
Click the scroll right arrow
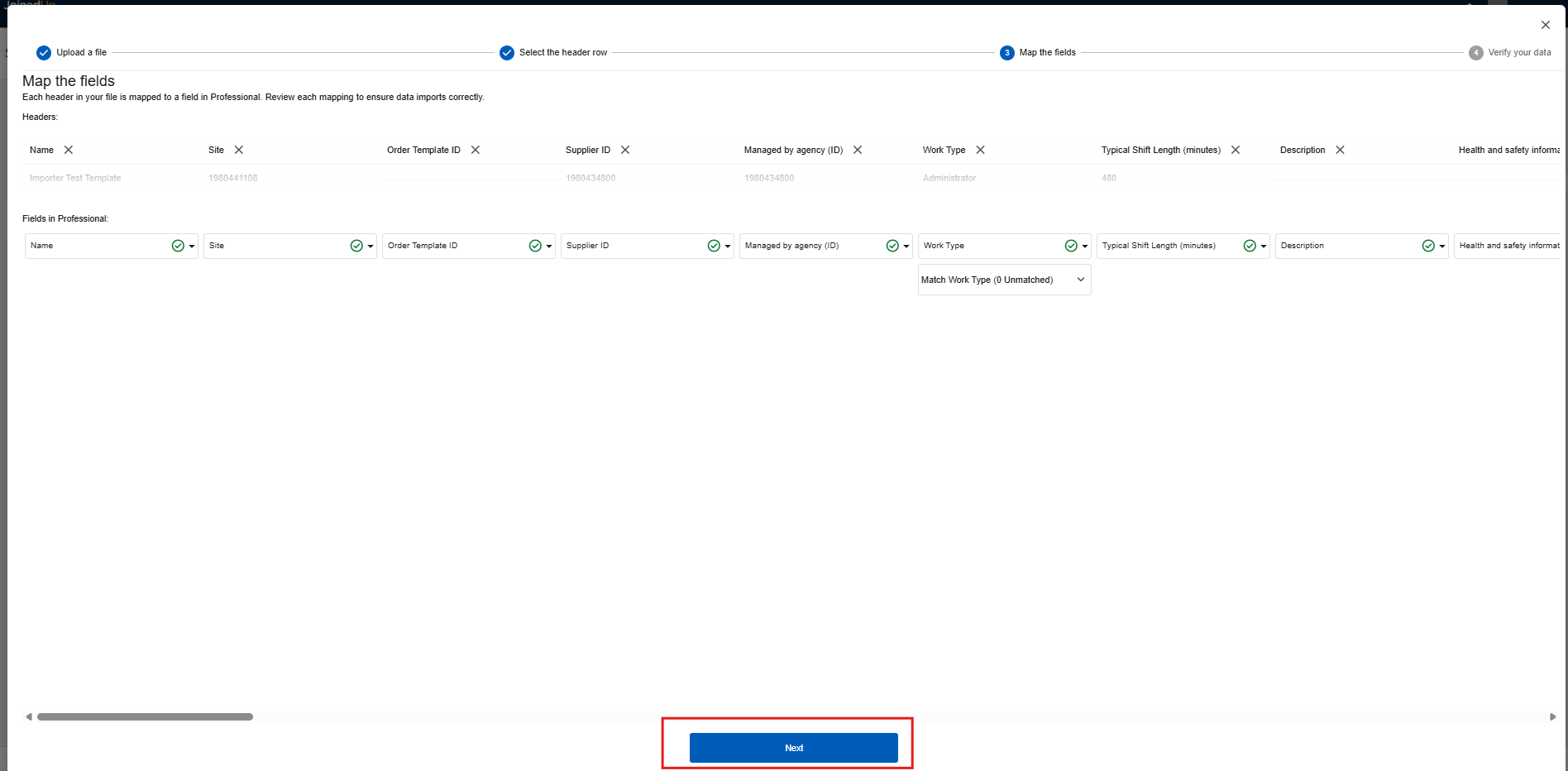[1552, 717]
